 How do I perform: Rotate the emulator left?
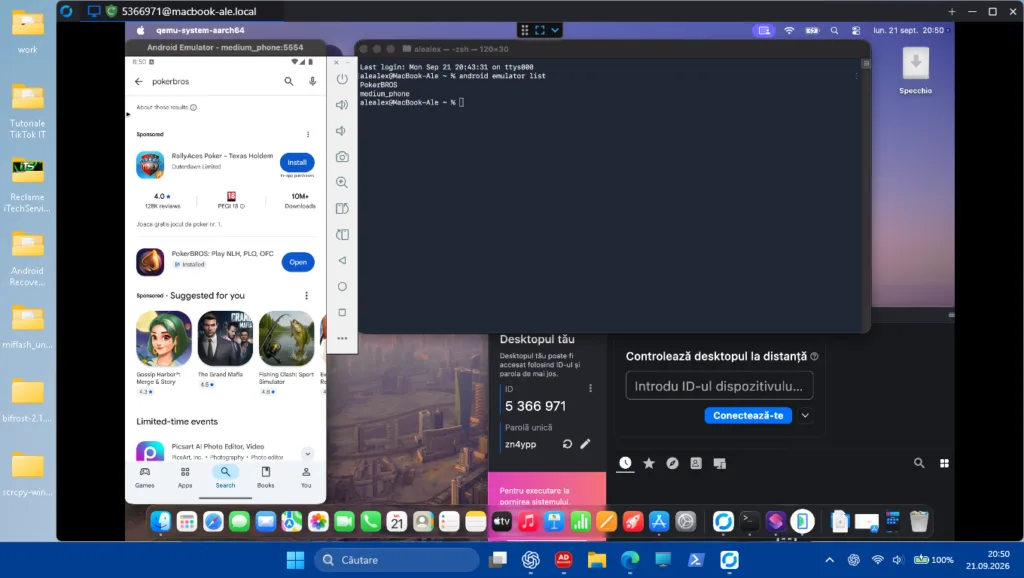coord(342,208)
